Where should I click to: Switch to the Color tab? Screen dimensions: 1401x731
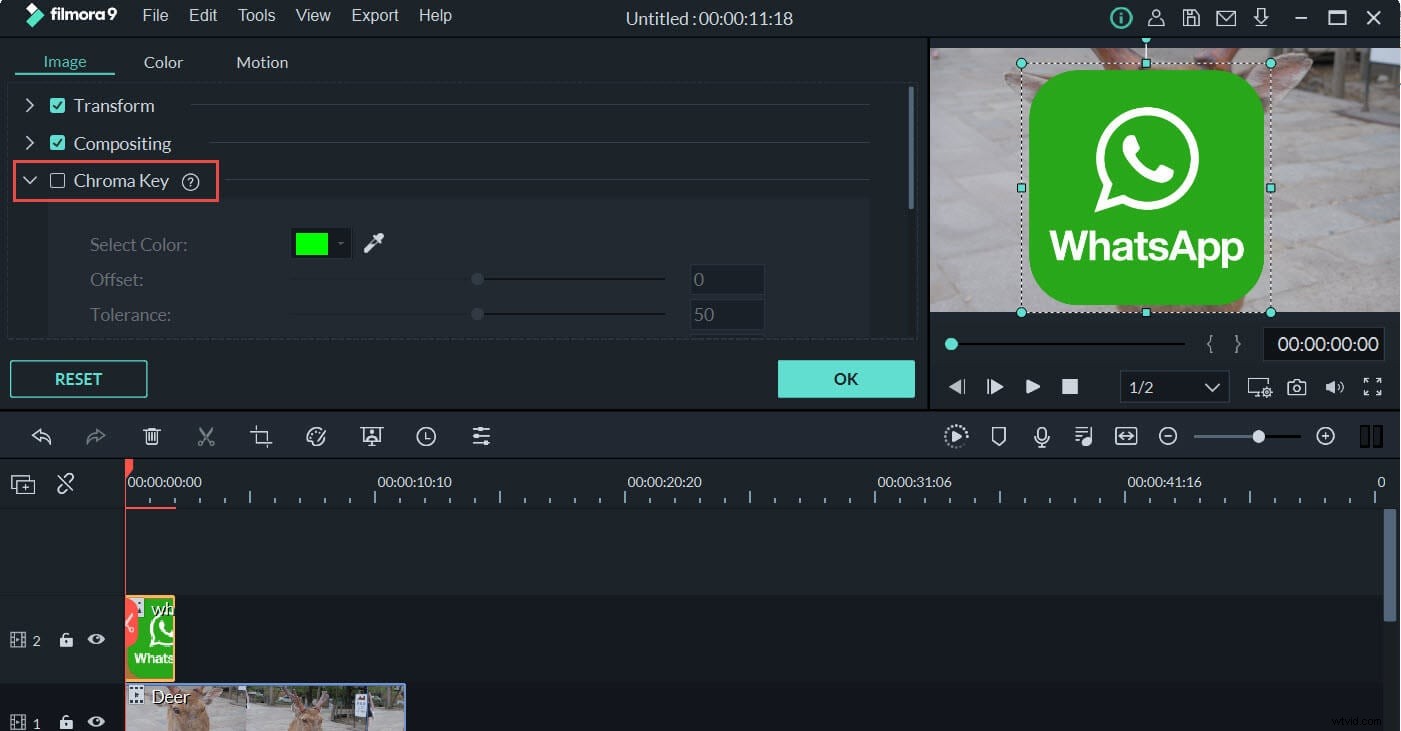click(x=163, y=62)
